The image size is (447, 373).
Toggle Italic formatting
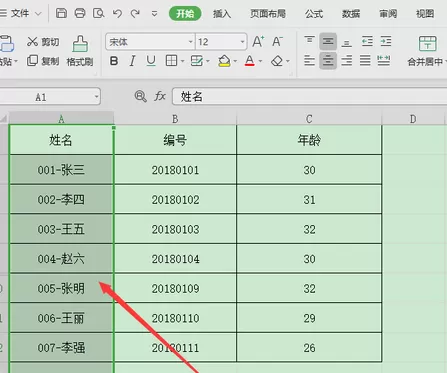(132, 61)
